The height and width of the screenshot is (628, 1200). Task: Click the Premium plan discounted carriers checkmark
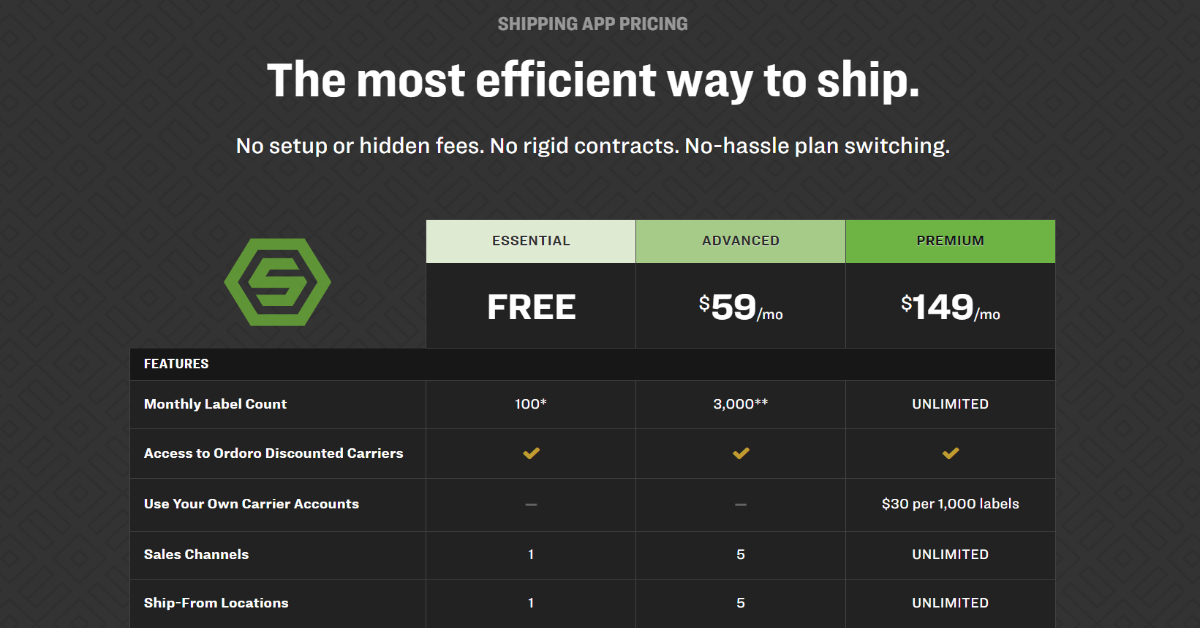(950, 454)
